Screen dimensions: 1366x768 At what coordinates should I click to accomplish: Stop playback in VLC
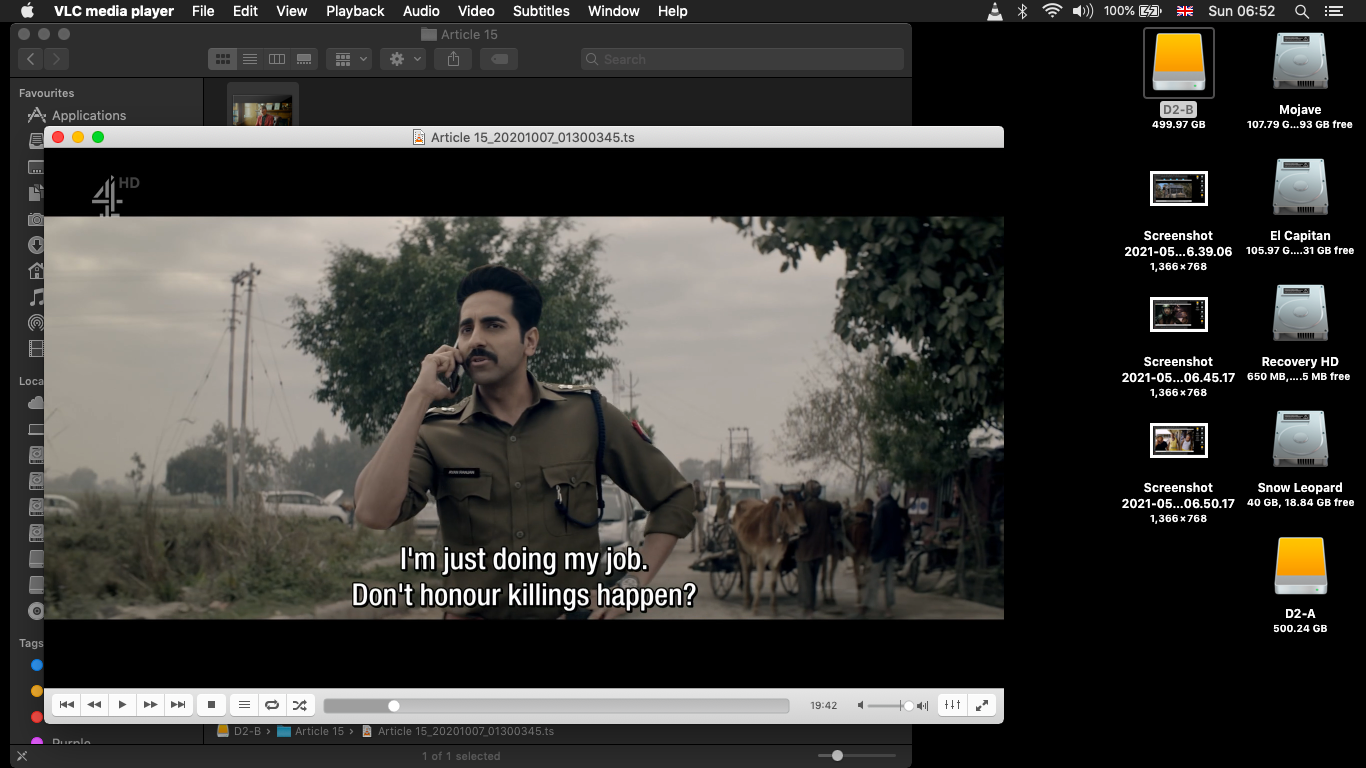tap(211, 705)
